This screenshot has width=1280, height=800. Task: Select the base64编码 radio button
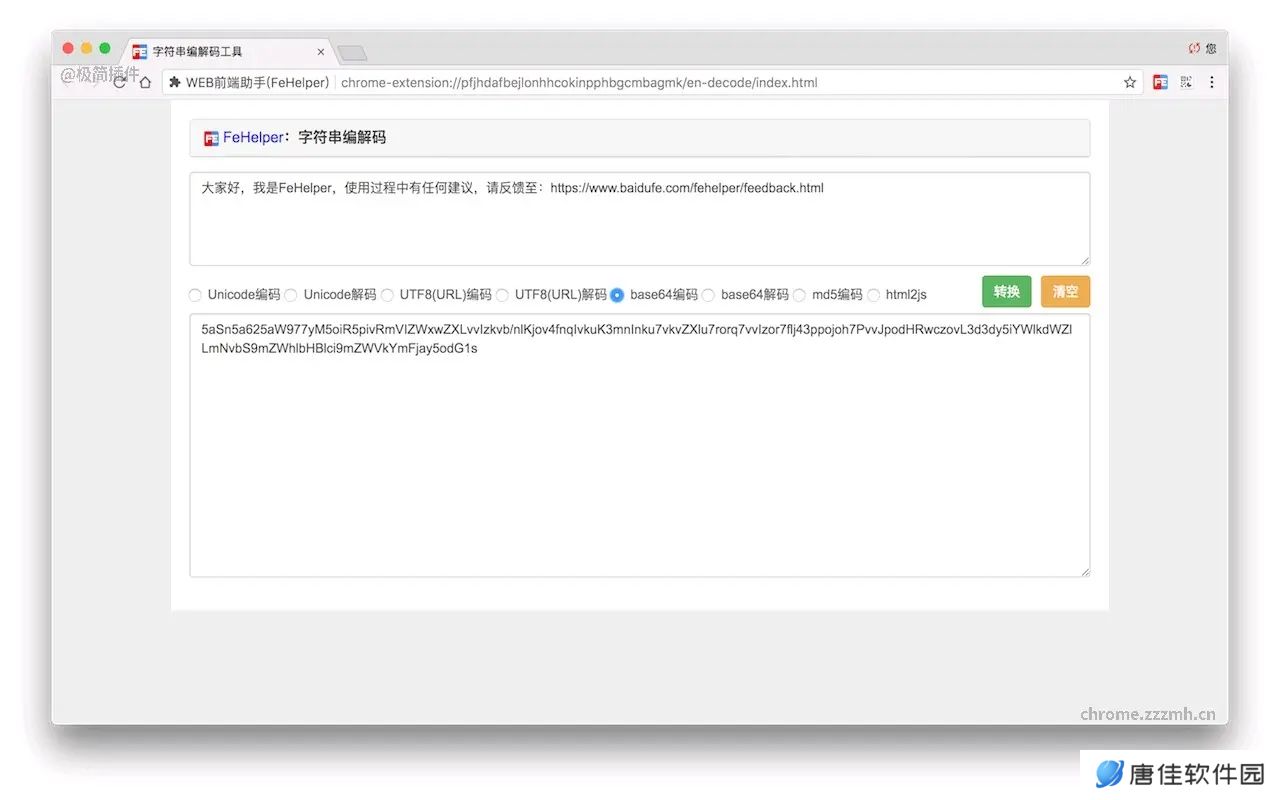pos(617,295)
